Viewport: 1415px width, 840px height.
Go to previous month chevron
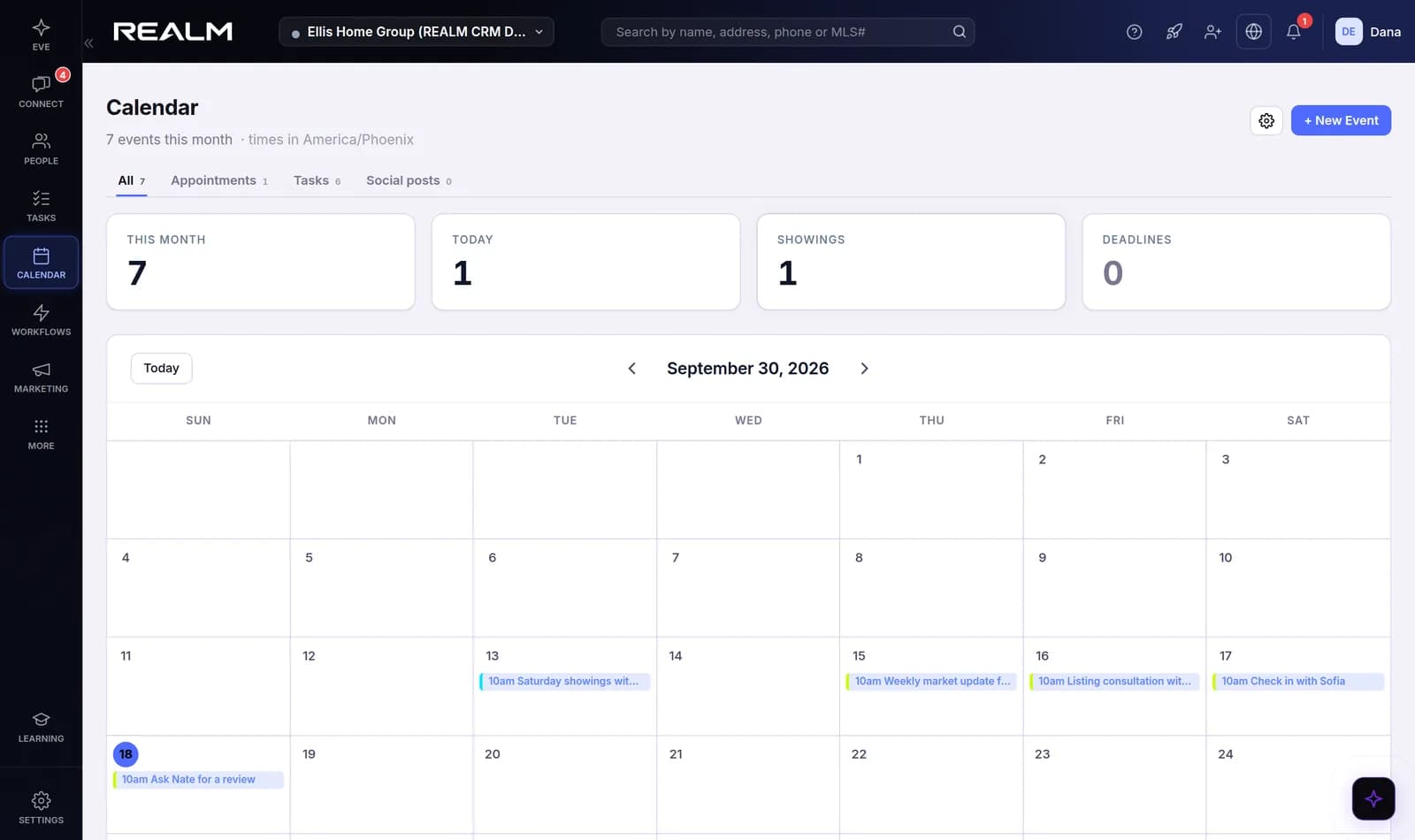[x=631, y=369]
